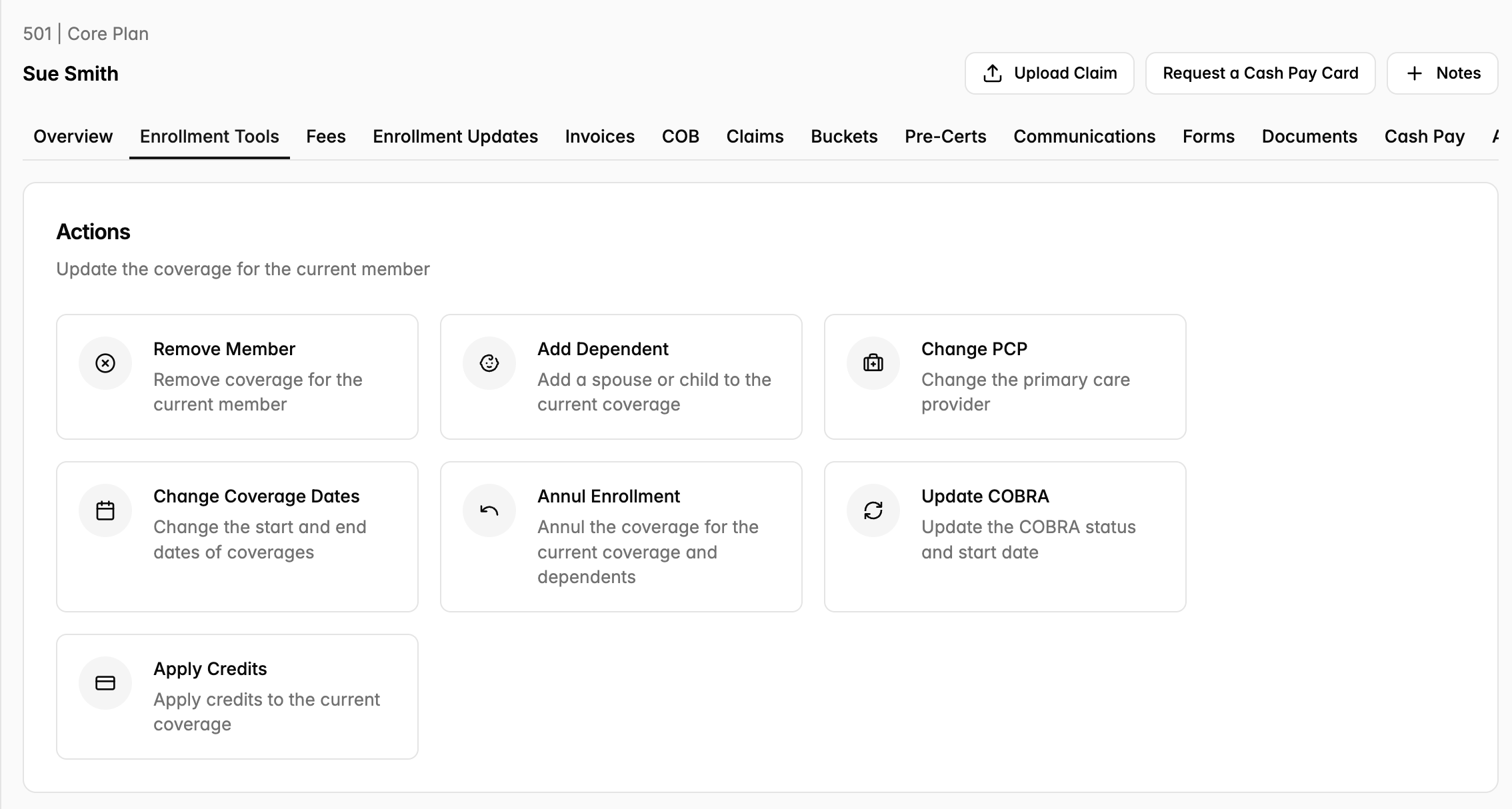Click Request a Cash Pay Card

[x=1260, y=73]
